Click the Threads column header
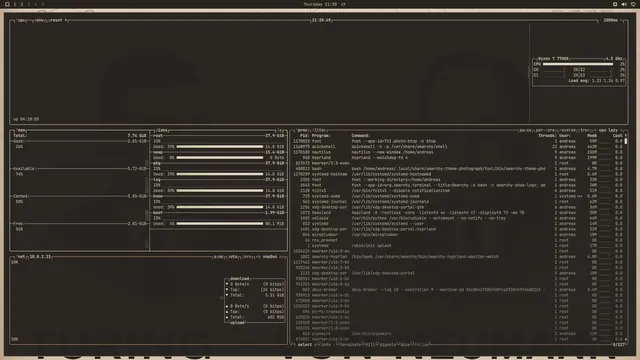Viewport: 640px width, 360px height. pos(547,136)
